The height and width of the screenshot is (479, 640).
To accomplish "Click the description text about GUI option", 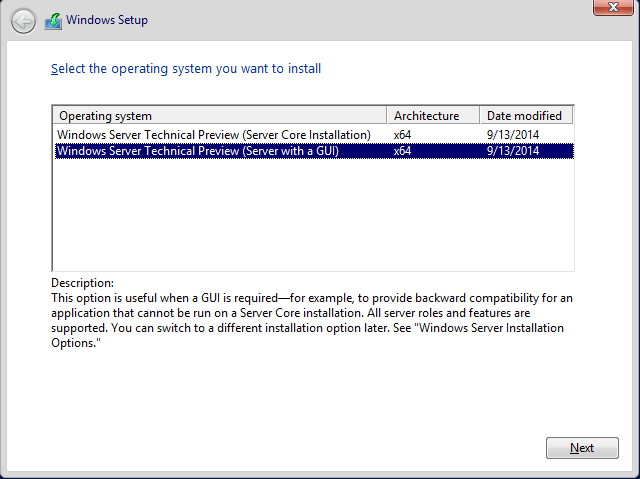I will point(312,320).
